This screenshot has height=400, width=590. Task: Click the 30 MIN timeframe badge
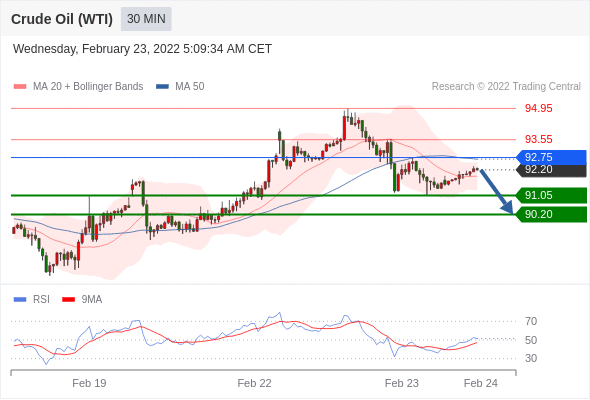(x=146, y=19)
